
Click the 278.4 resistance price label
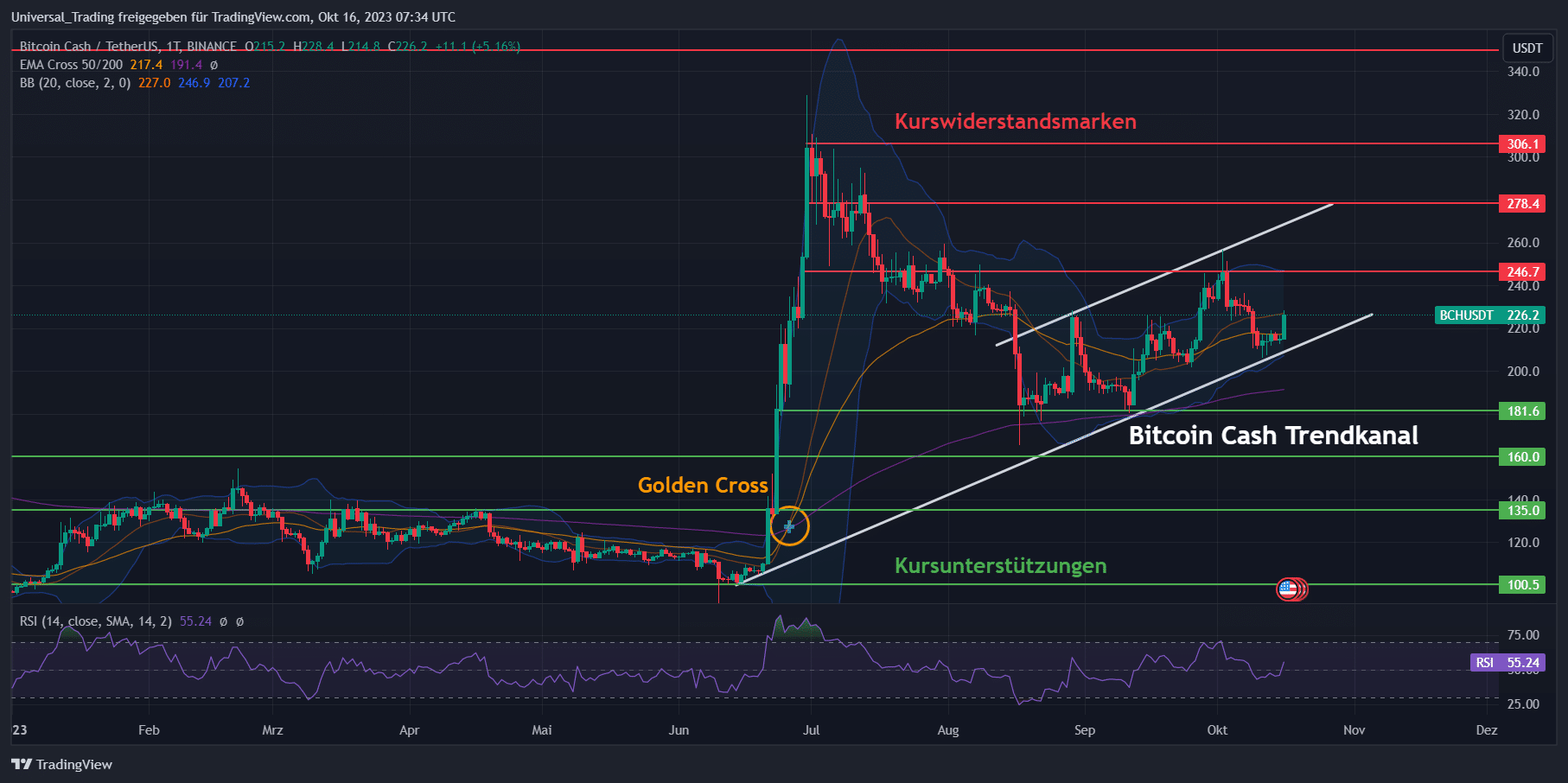tap(1522, 204)
